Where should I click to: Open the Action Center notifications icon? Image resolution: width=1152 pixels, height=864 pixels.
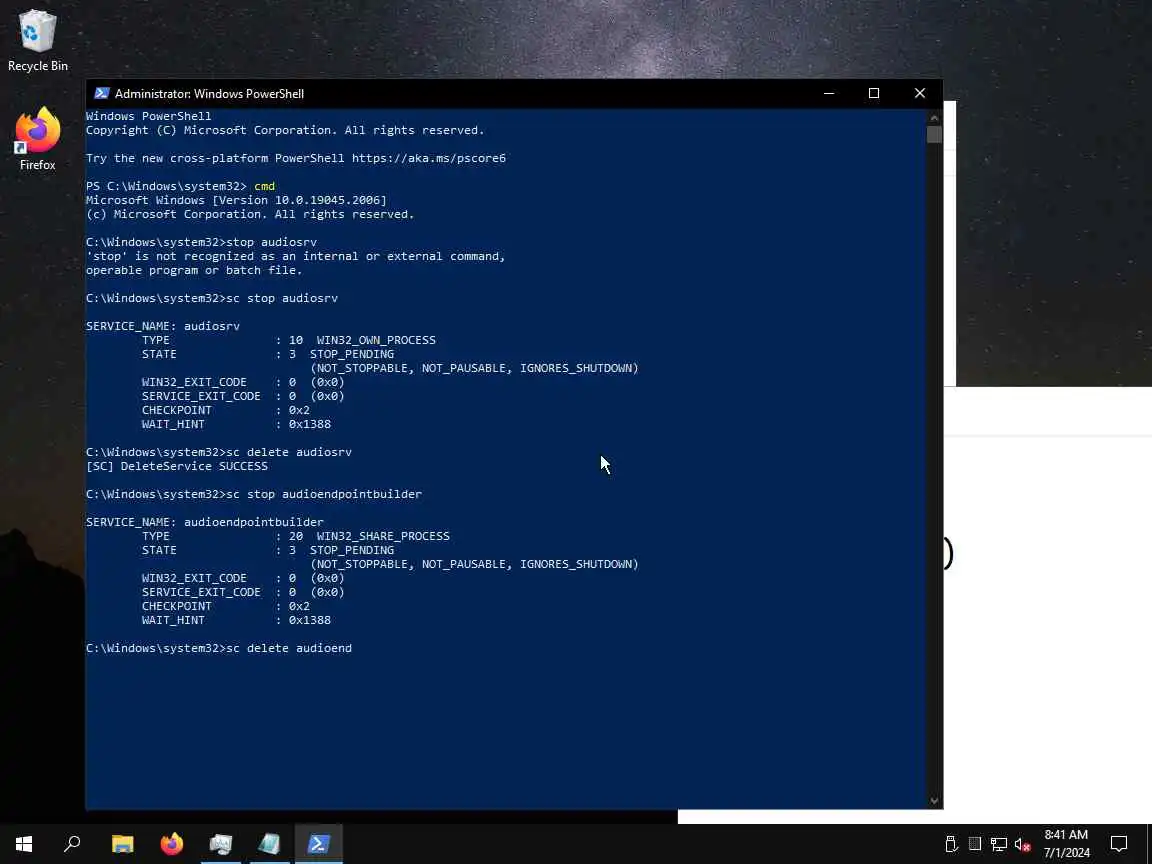tap(1119, 843)
